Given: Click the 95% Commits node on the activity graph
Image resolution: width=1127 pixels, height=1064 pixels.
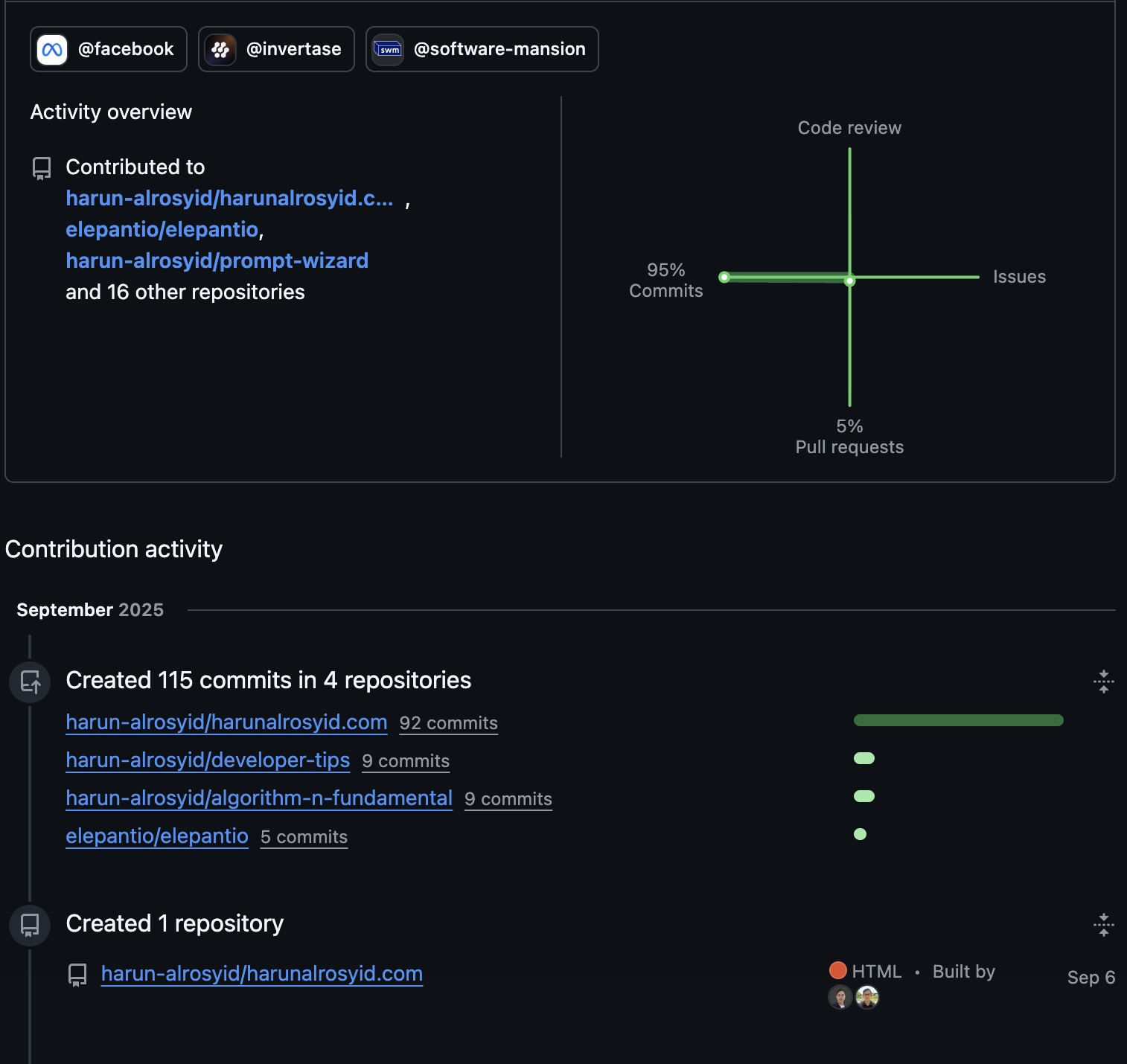Looking at the screenshot, I should 724,277.
